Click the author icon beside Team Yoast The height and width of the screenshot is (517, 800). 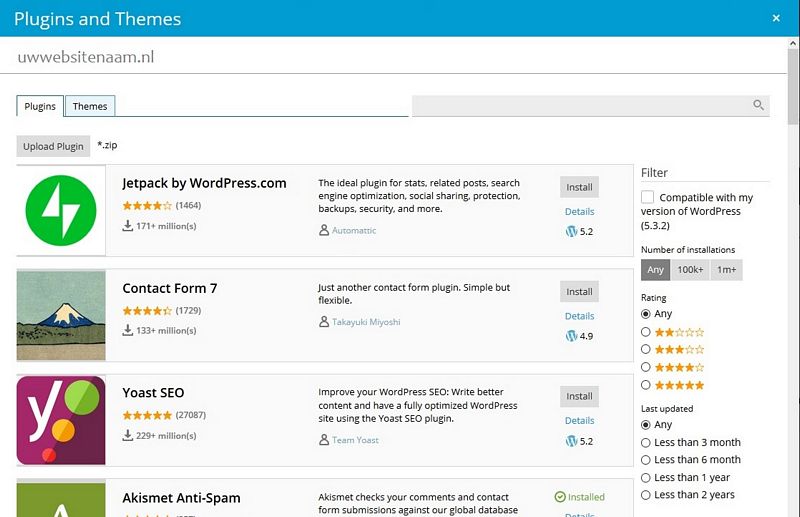(323, 439)
